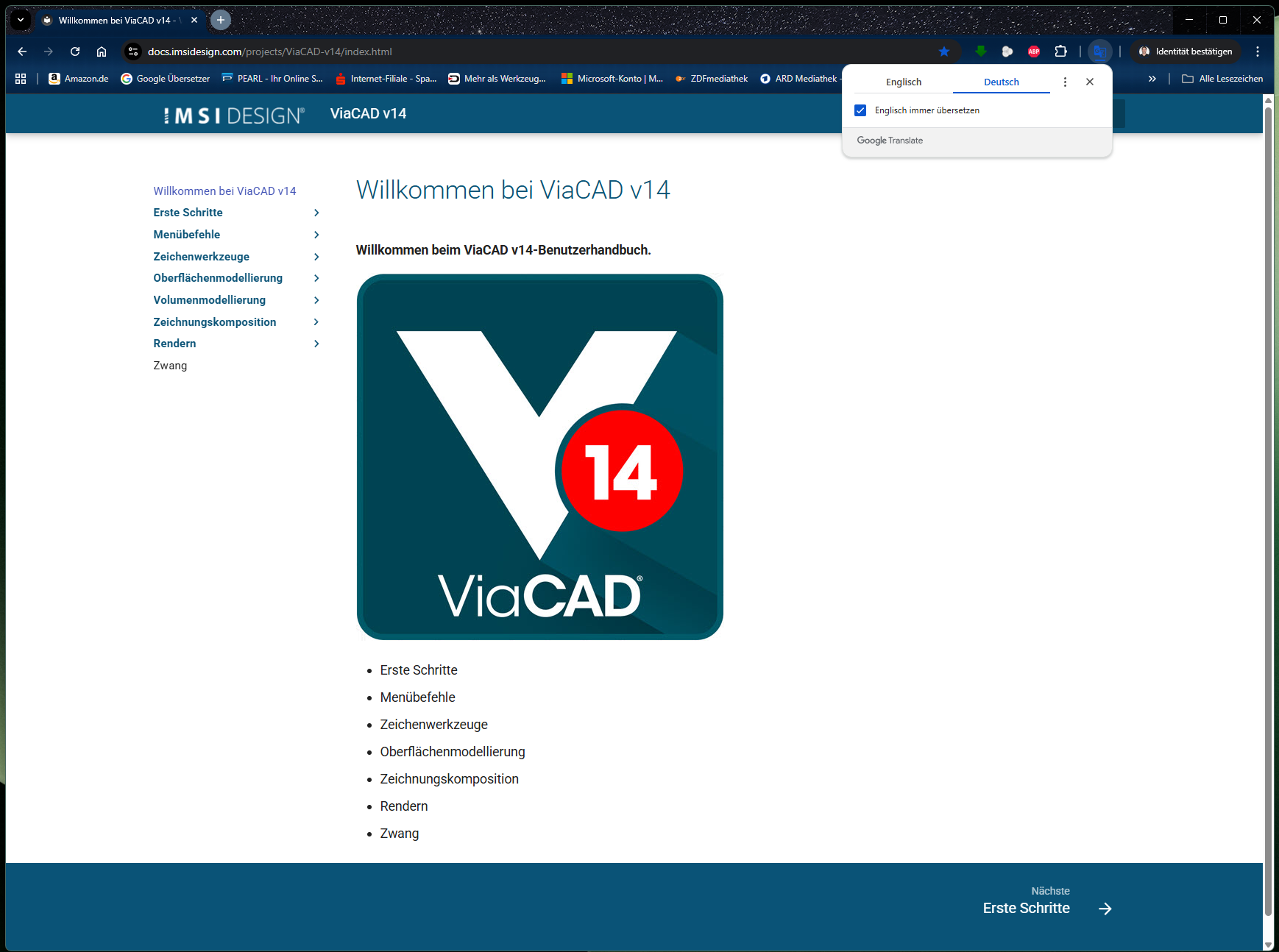The width and height of the screenshot is (1279, 952).
Task: Open the Chrome three-dot menu
Action: pyautogui.click(x=1258, y=51)
